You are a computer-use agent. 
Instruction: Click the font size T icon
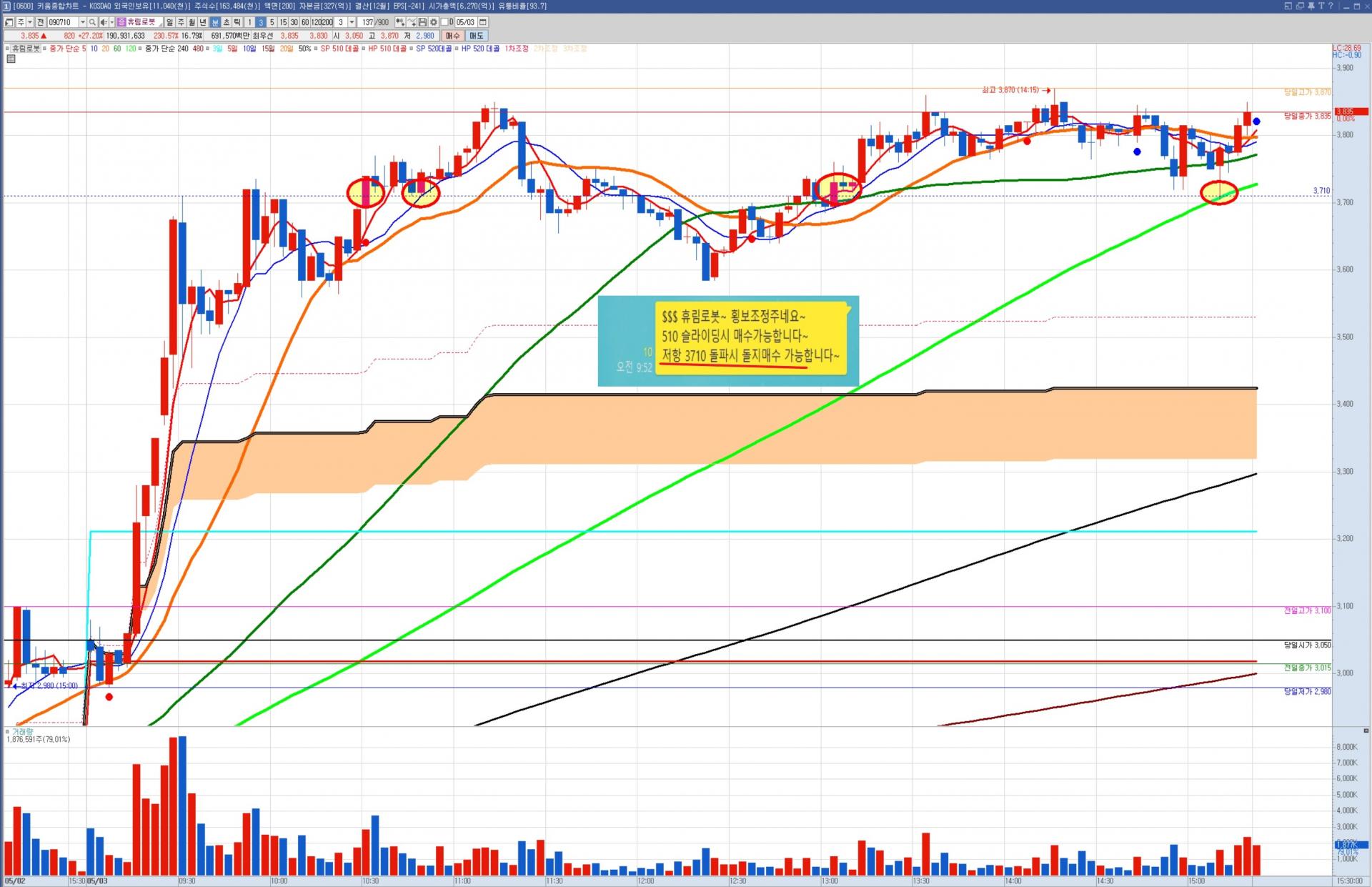1321,6
